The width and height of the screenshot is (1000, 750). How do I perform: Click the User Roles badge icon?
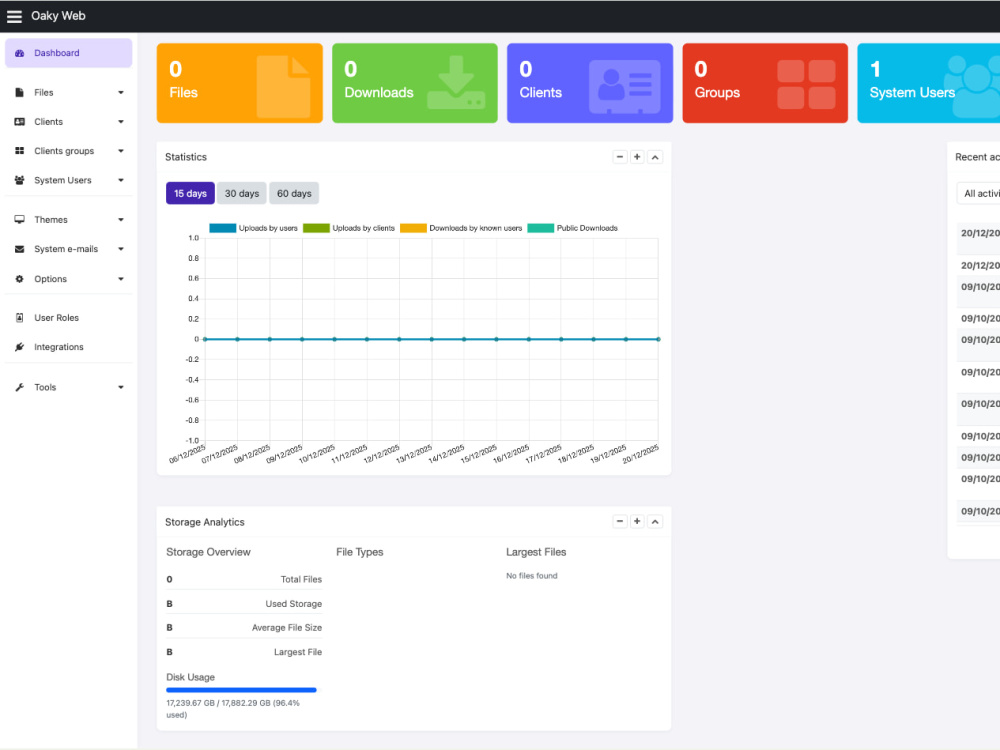pyautogui.click(x=20, y=318)
